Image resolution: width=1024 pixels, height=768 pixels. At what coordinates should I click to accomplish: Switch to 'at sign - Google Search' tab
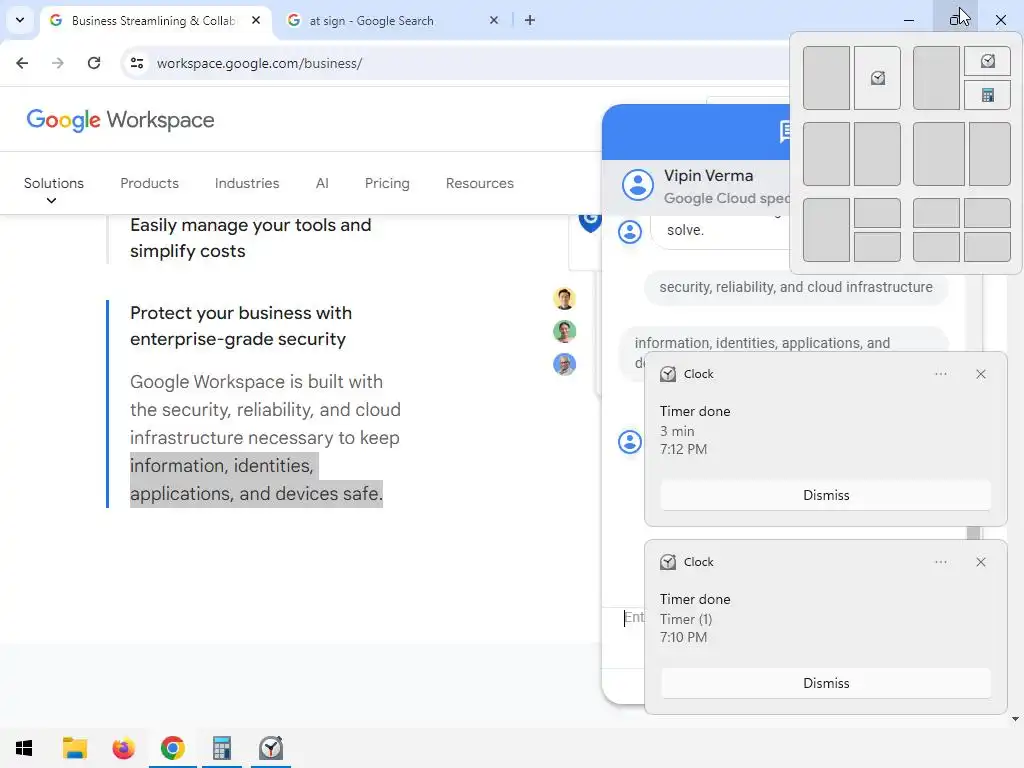click(372, 21)
